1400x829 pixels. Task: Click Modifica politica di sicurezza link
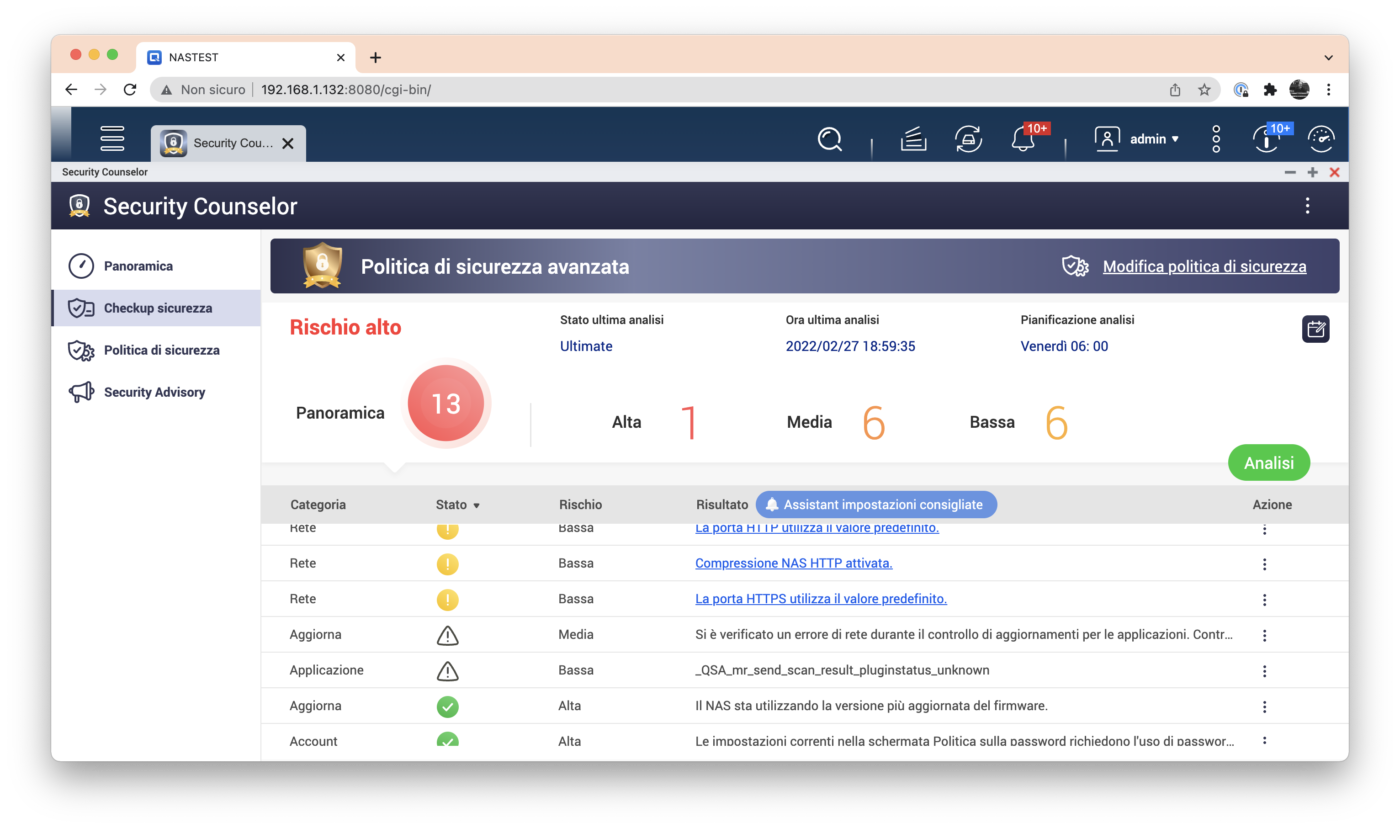(x=1204, y=267)
